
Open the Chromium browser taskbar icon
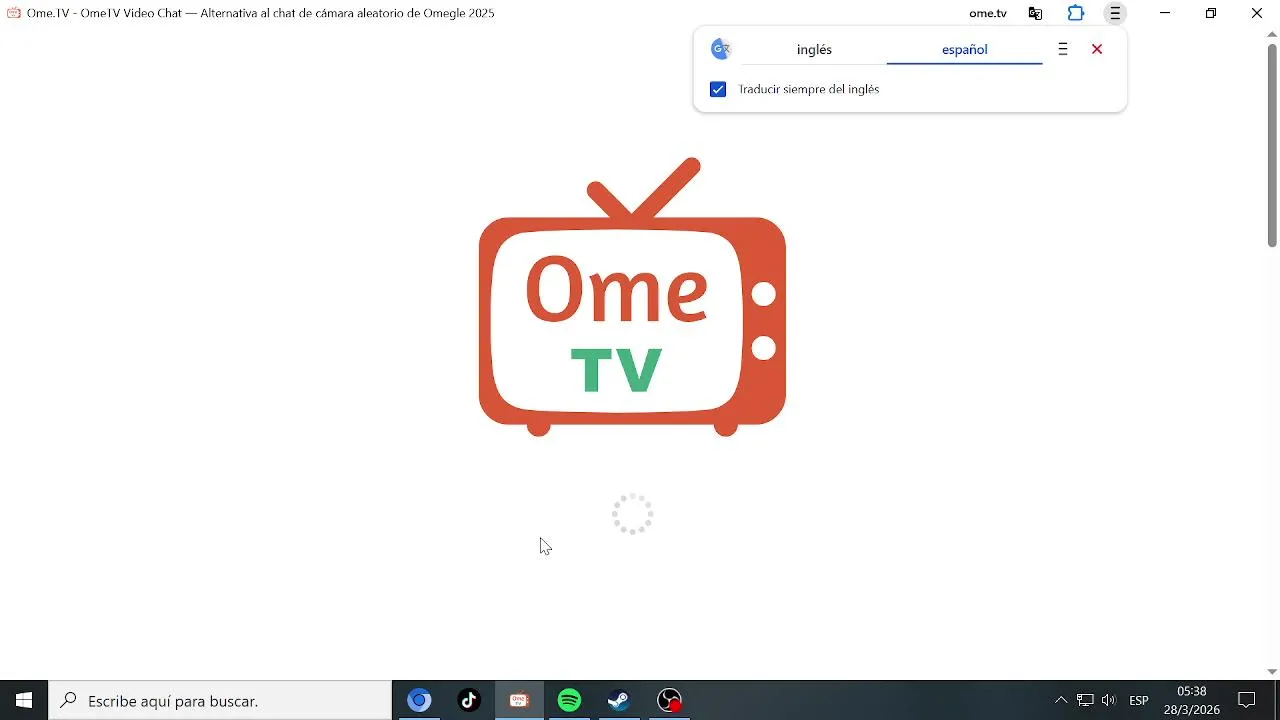(x=420, y=701)
